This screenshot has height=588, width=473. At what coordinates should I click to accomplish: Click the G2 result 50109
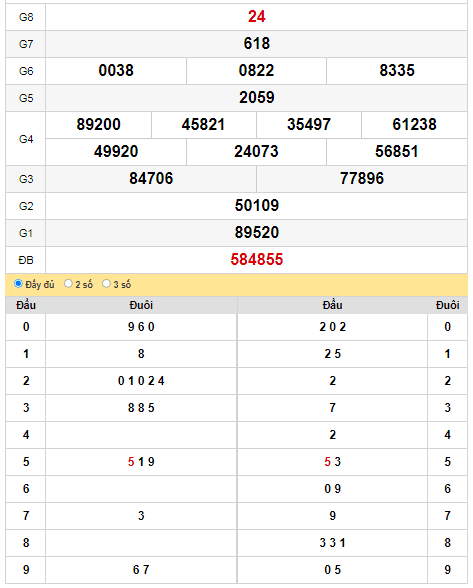pos(257,206)
